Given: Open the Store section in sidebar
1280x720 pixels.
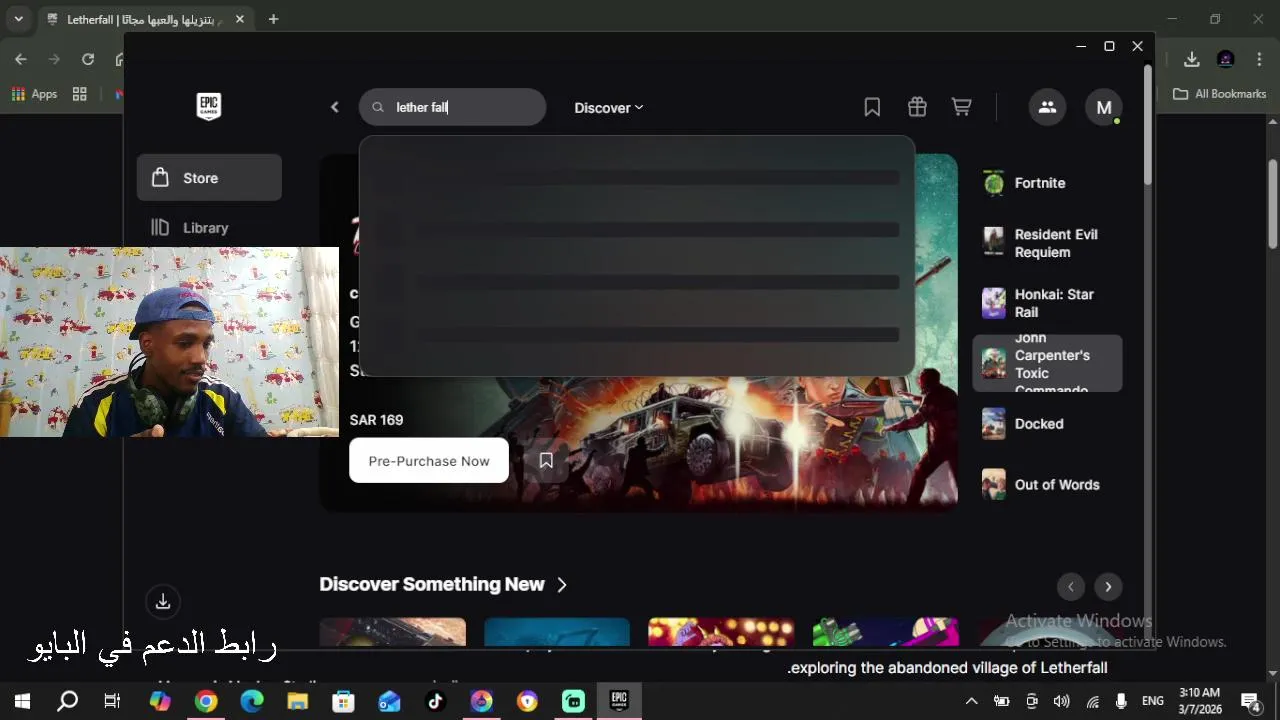Looking at the screenshot, I should coord(209,178).
